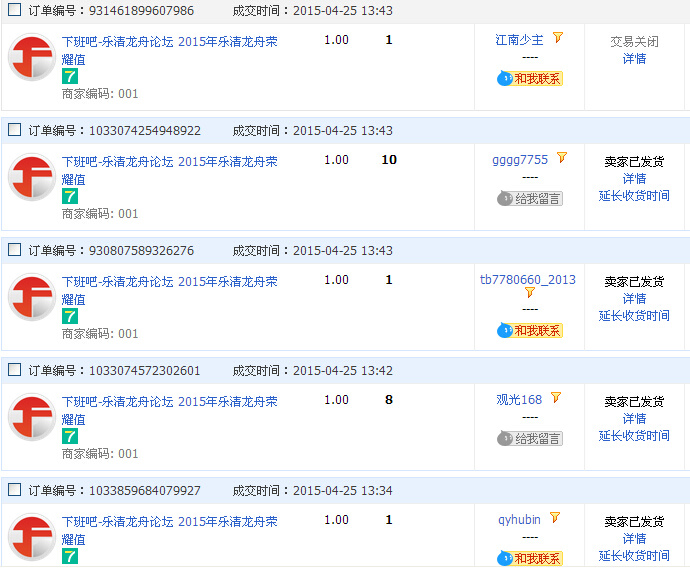Open product title link in order 931461899607986
This screenshot has height=568, width=690.
click(x=169, y=50)
